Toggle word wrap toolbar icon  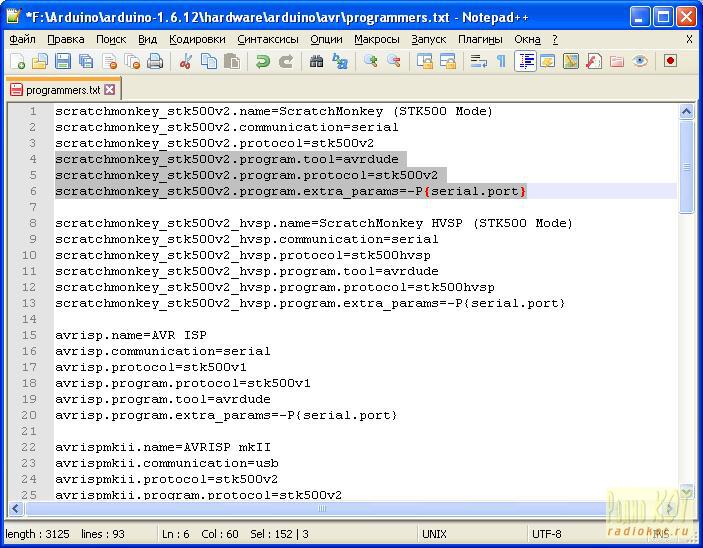point(478,61)
